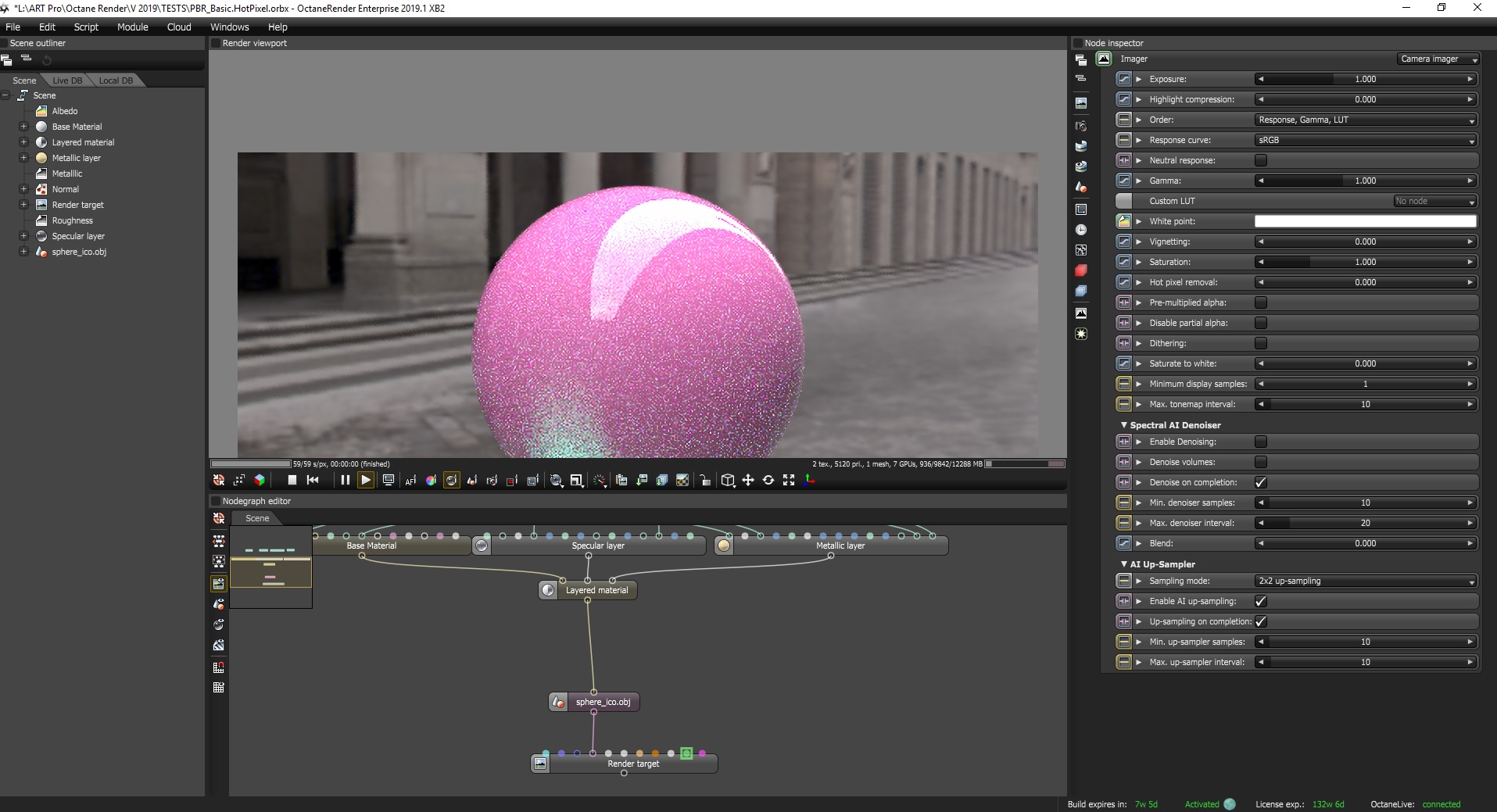Select the Specular layer node in nodegraph
The width and height of the screenshot is (1497, 812).
(x=589, y=546)
